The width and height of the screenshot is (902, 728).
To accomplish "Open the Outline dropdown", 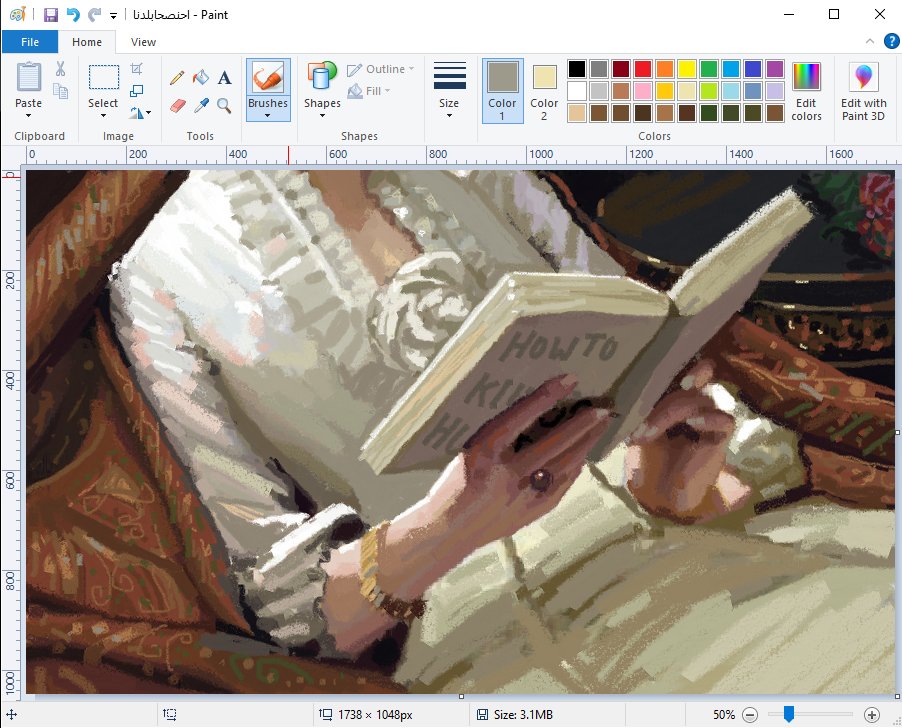I will coord(381,69).
